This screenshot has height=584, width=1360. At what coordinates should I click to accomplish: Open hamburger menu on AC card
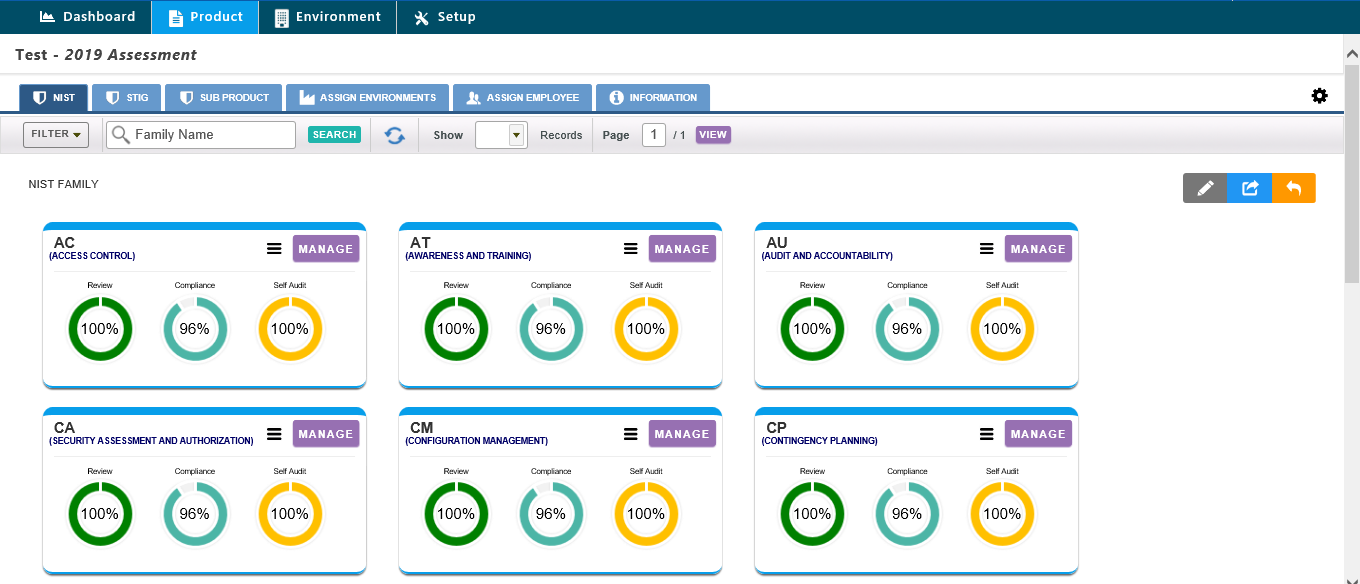tap(274, 249)
